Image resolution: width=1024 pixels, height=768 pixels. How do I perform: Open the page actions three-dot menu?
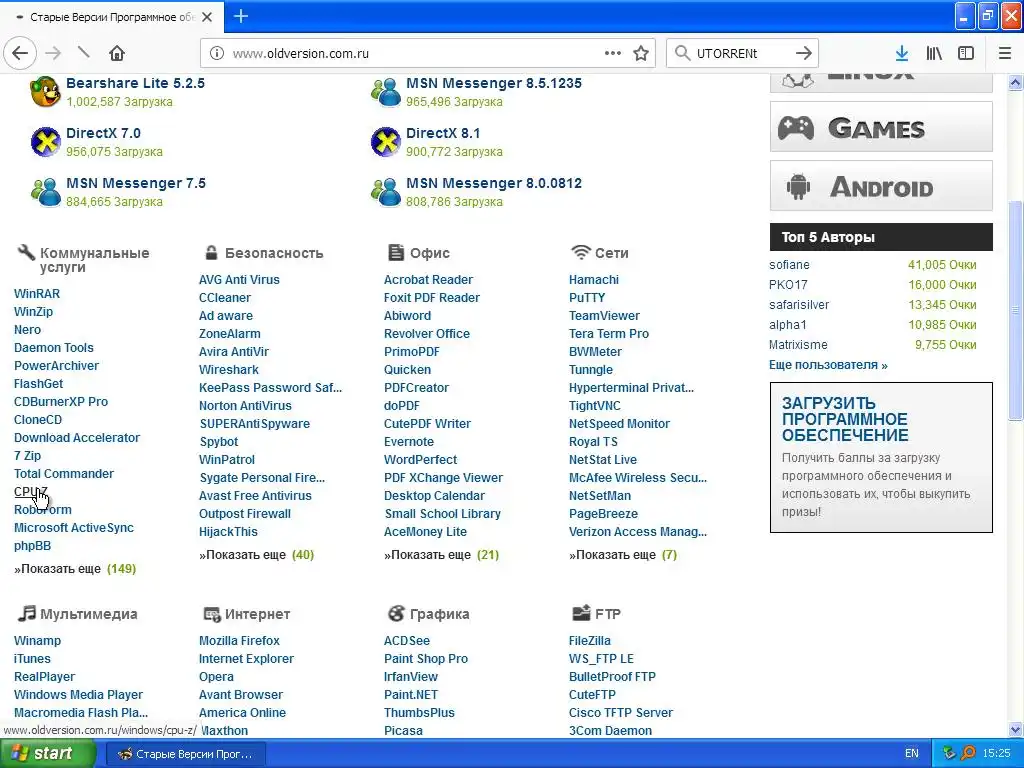[613, 53]
